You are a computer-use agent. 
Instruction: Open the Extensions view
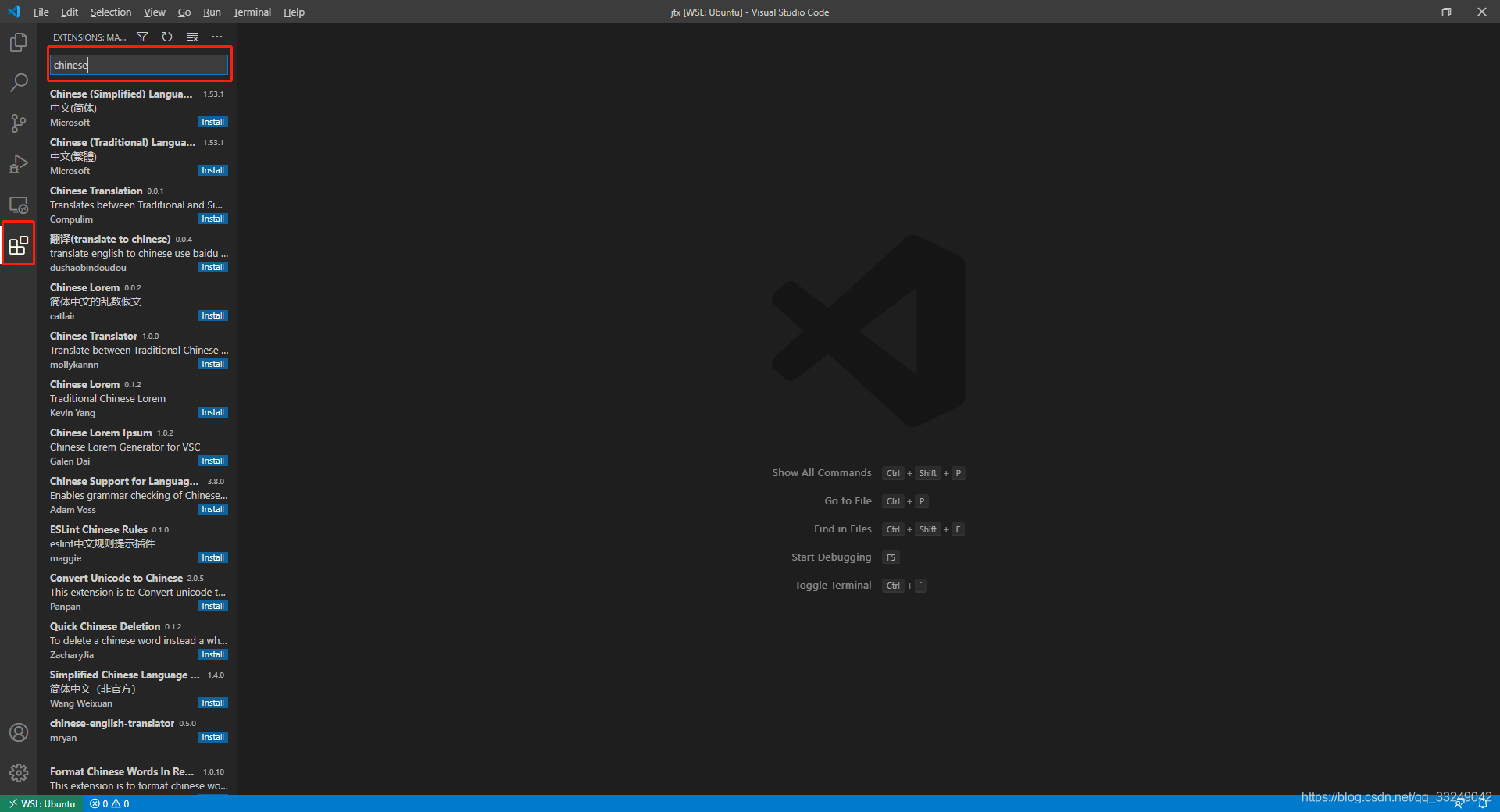pyautogui.click(x=19, y=246)
